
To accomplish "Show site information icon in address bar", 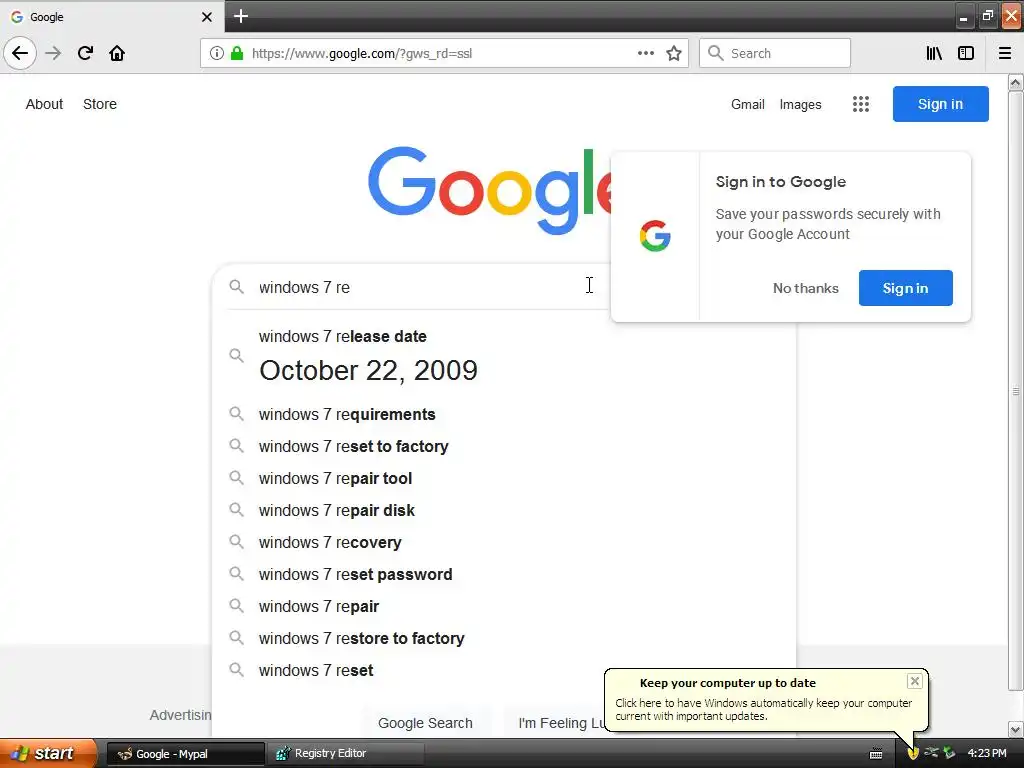I will [x=216, y=53].
